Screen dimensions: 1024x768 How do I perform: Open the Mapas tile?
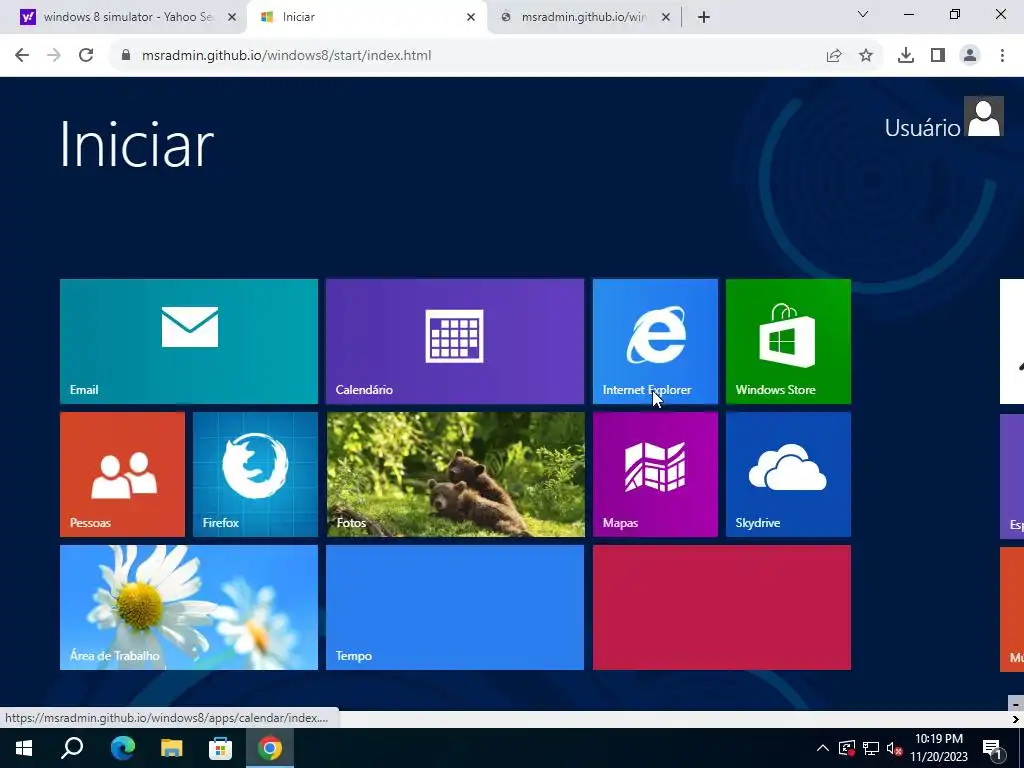[x=655, y=475]
